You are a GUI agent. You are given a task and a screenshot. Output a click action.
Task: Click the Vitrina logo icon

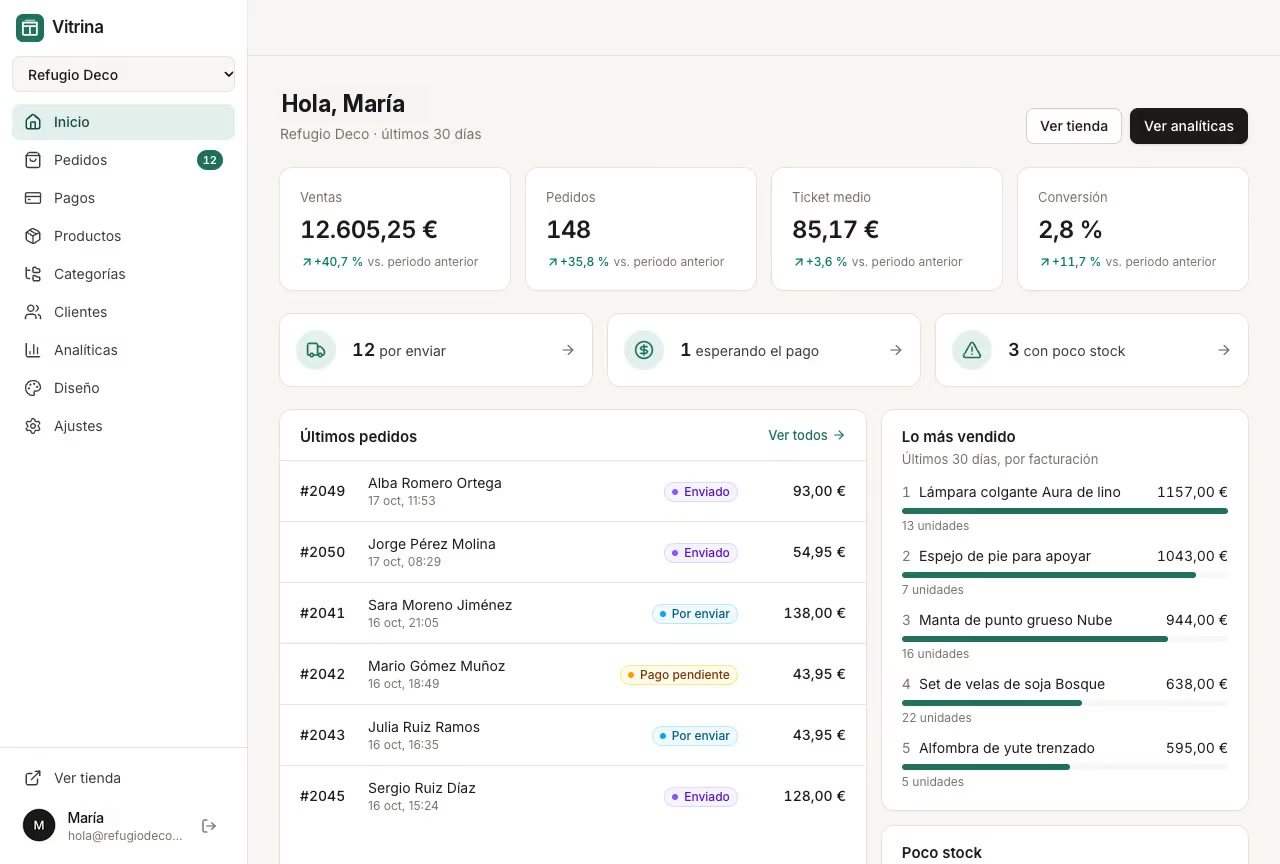click(x=30, y=28)
